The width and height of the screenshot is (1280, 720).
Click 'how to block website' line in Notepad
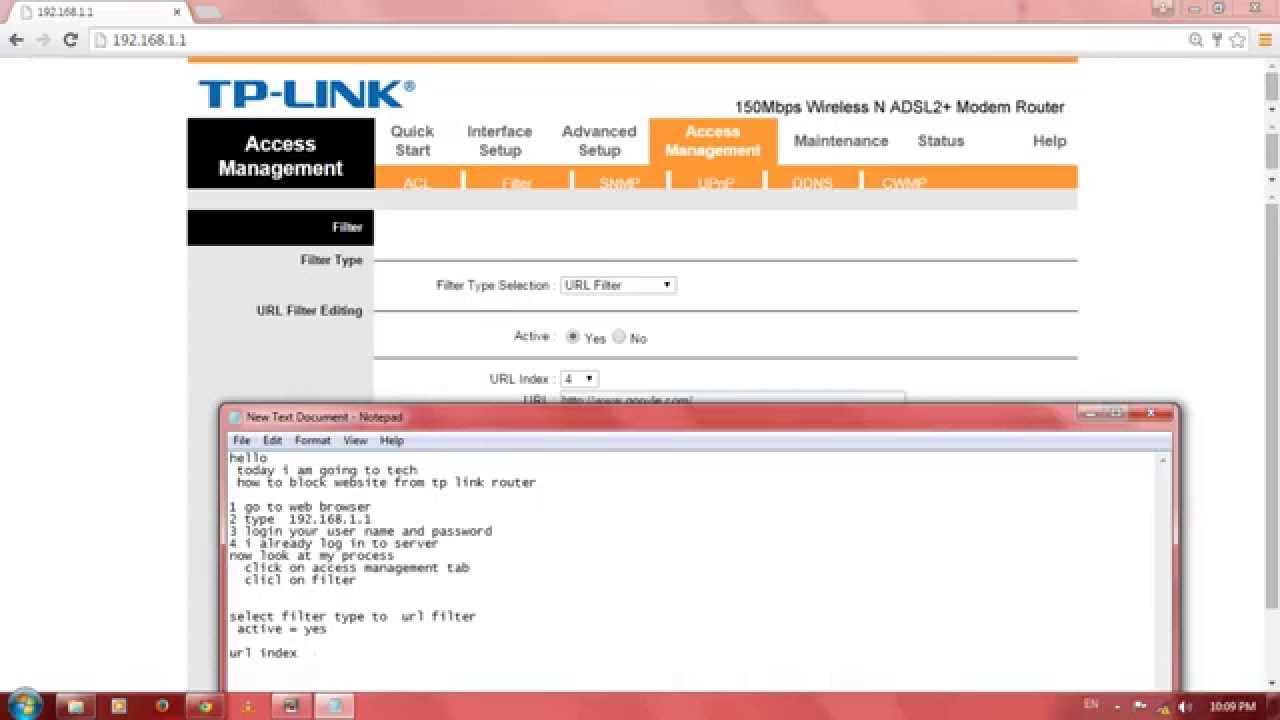(x=386, y=482)
